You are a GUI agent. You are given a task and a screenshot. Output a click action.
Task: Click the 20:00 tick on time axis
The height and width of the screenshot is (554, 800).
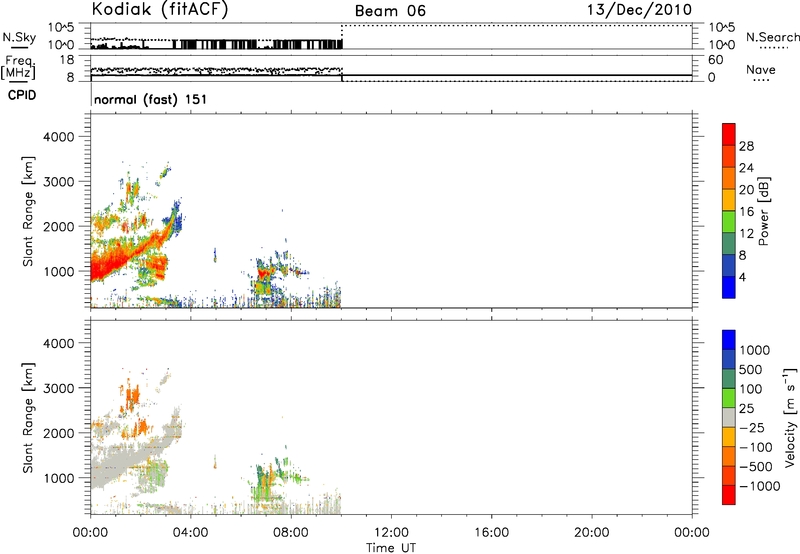(592, 532)
